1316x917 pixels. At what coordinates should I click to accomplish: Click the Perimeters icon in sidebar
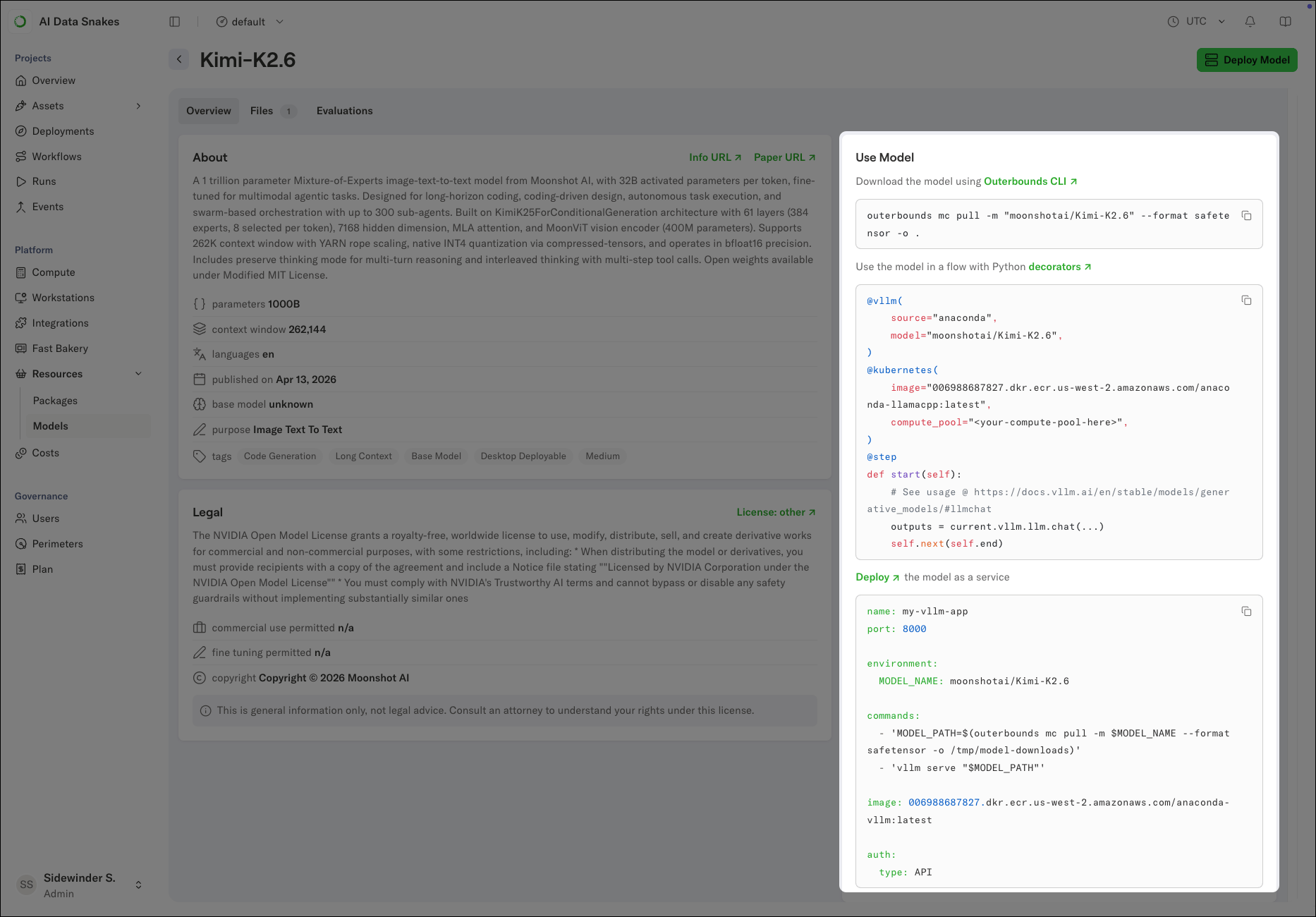[x=21, y=544]
